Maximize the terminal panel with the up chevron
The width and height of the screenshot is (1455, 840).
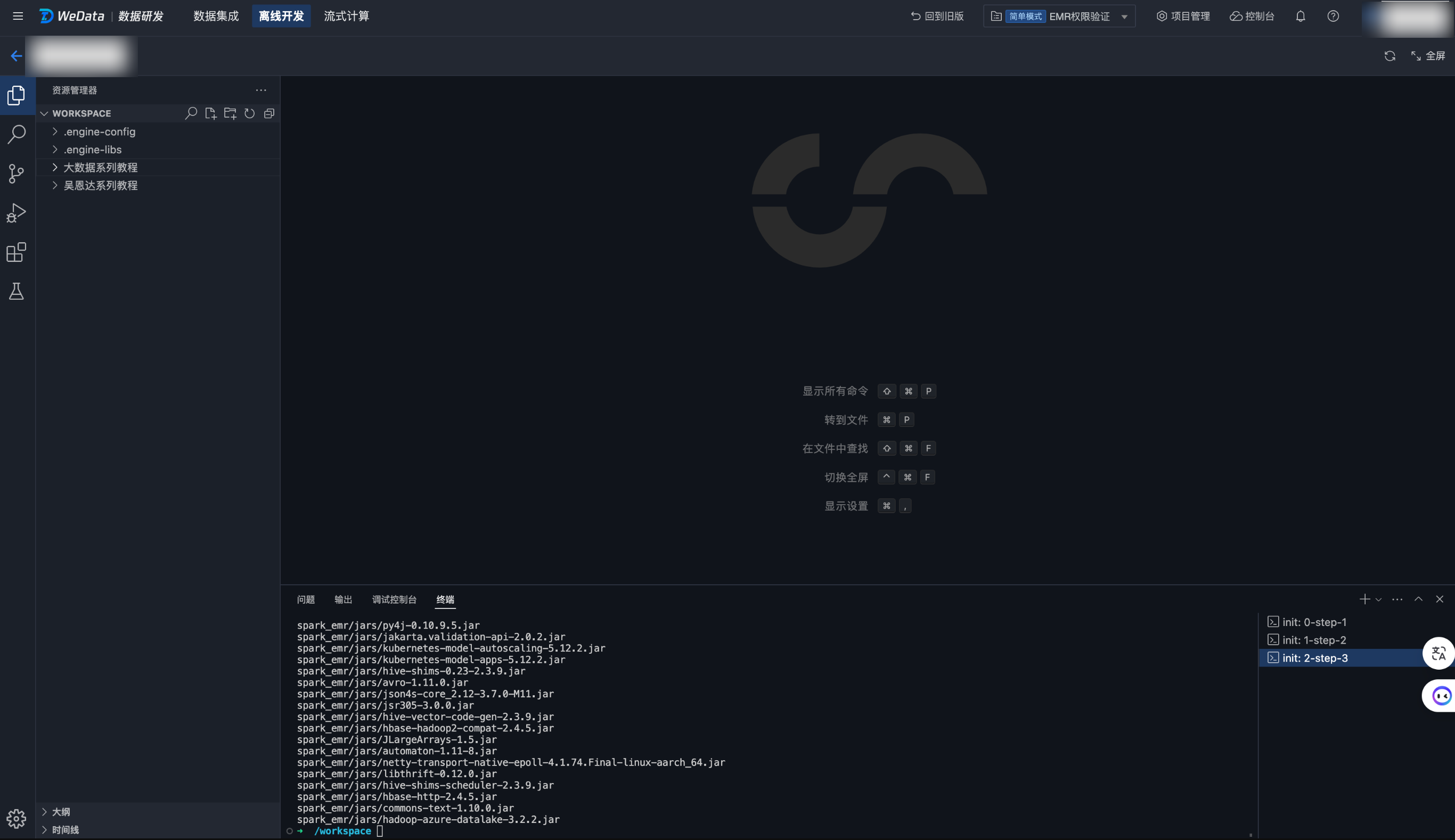tap(1418, 599)
